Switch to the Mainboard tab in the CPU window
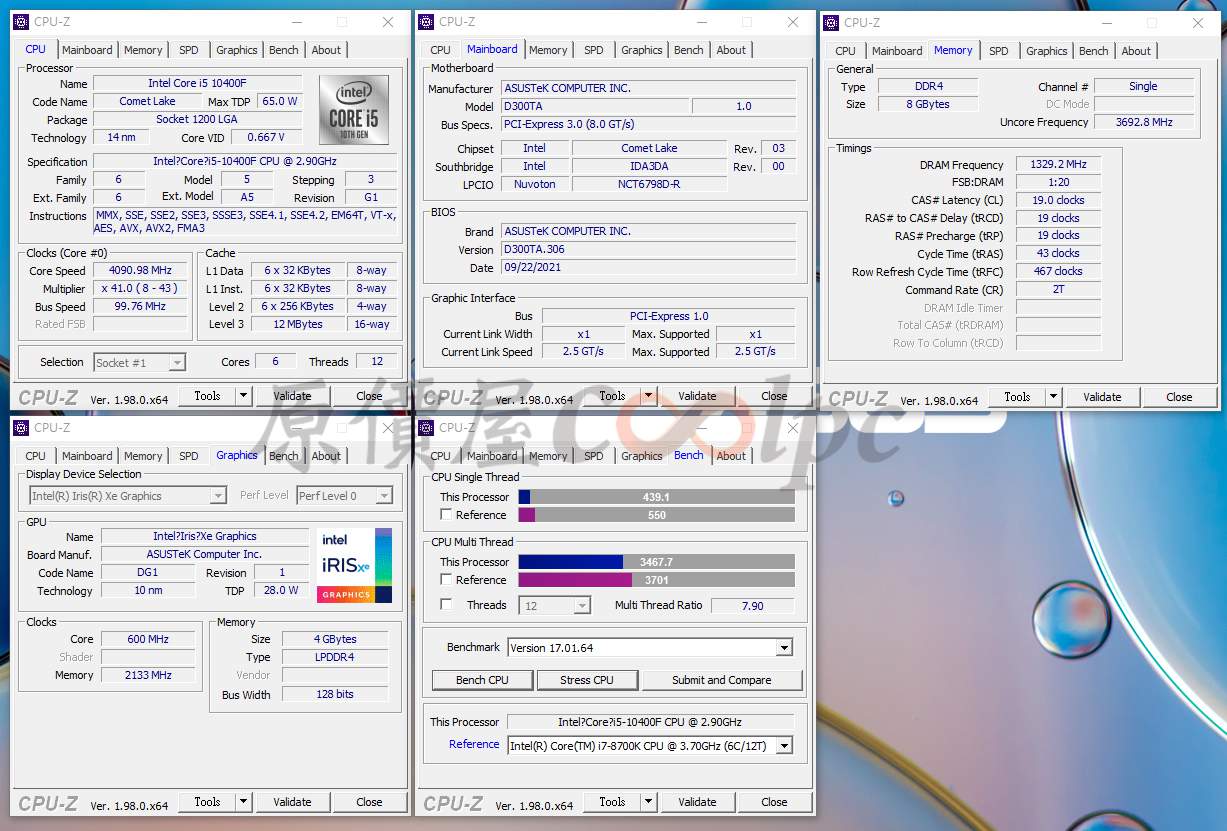The image size is (1227, 831). coord(87,50)
